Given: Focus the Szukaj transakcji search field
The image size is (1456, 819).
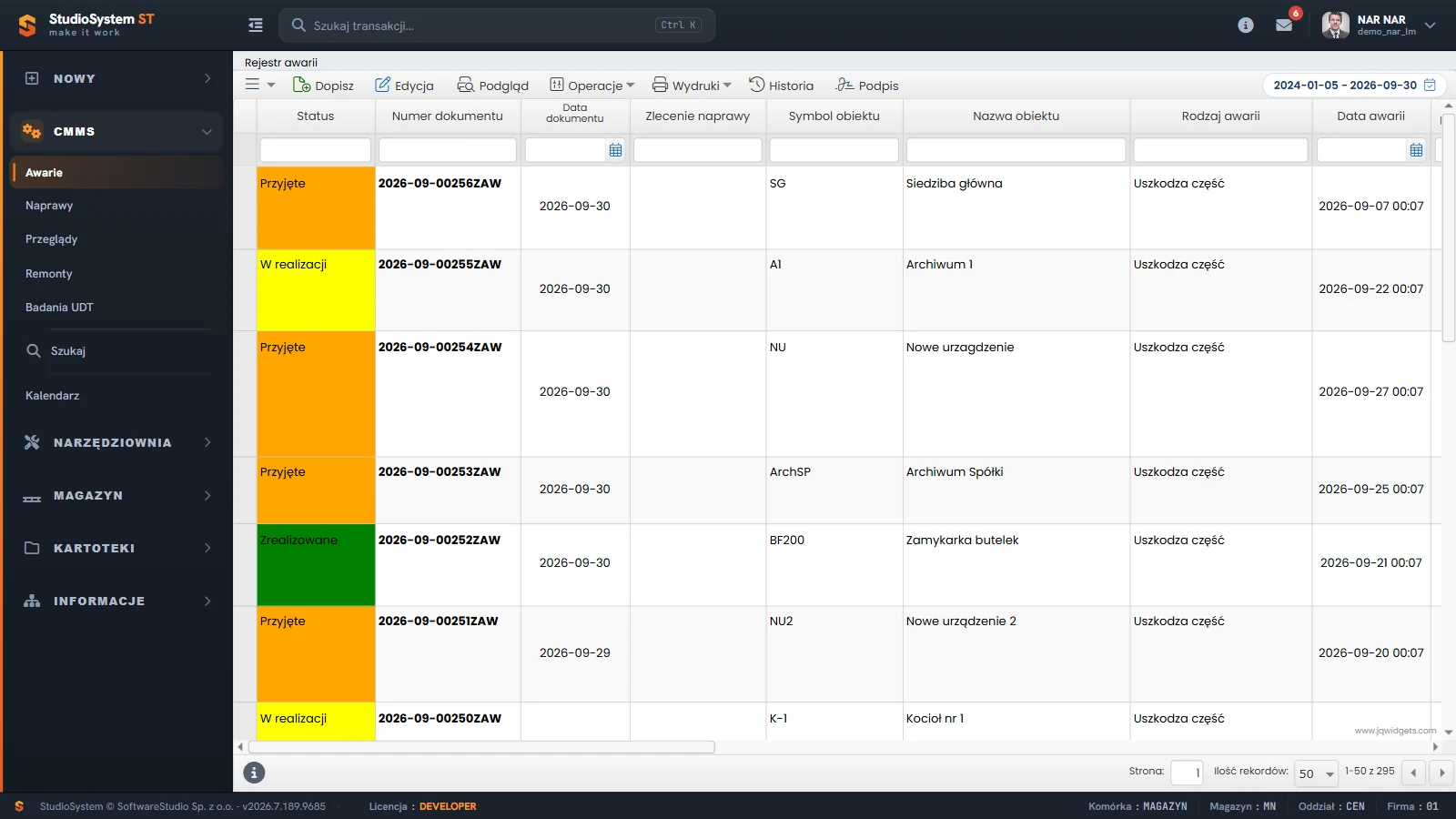Looking at the screenshot, I should coord(497,25).
